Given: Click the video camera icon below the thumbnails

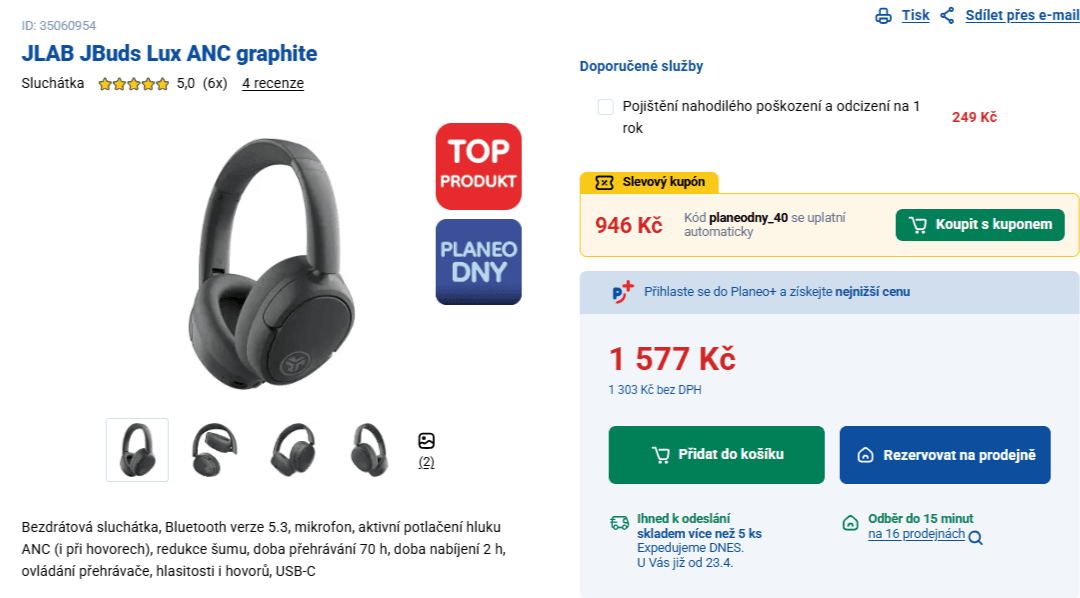Looking at the screenshot, I should point(427,439).
